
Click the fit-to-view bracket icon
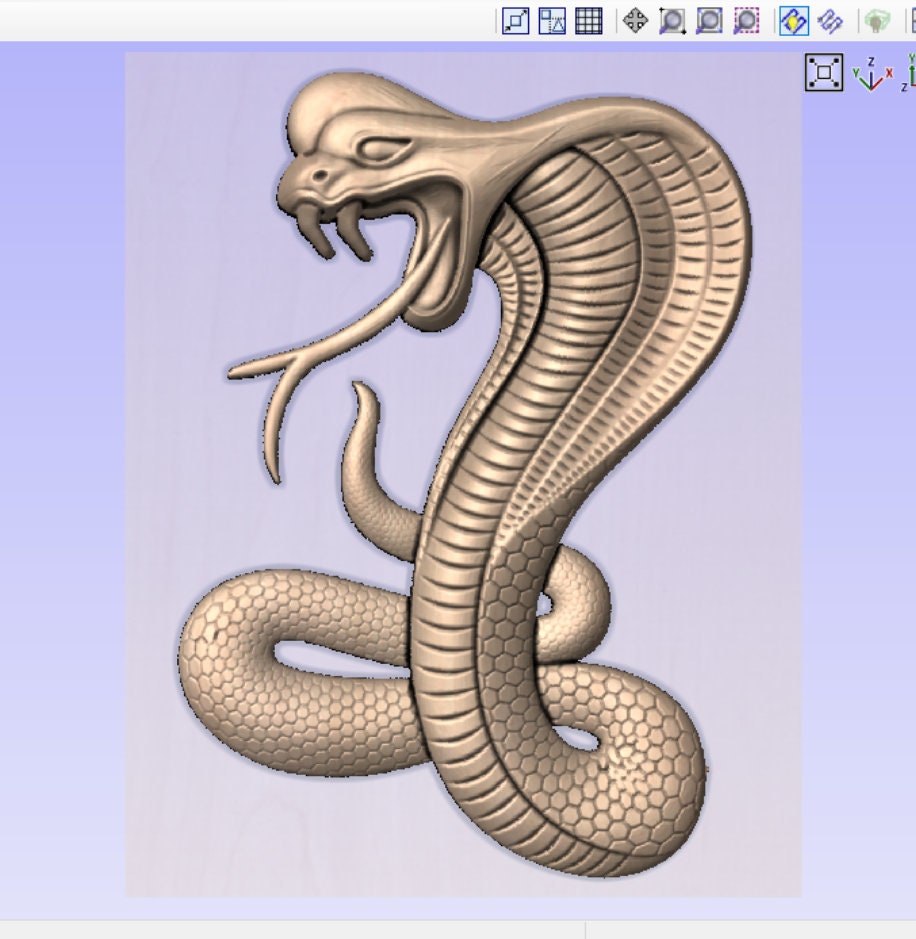pos(822,72)
